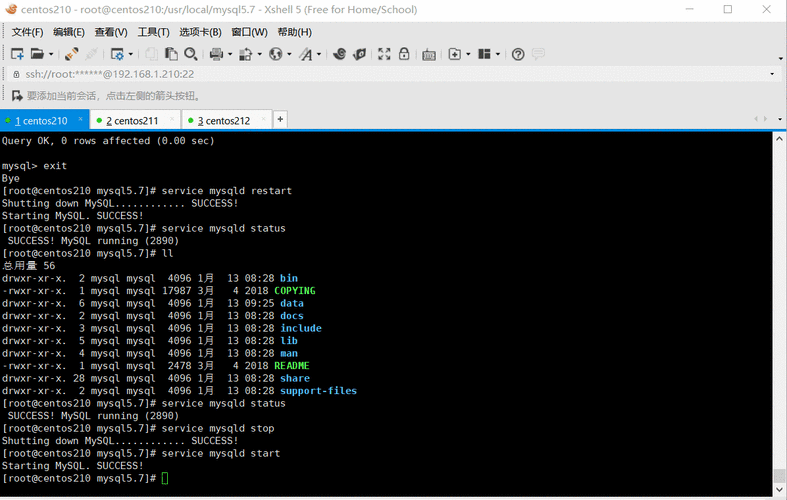This screenshot has width=787, height=500.
Task: Expand the address bar dropdown arrow
Action: pos(772,74)
